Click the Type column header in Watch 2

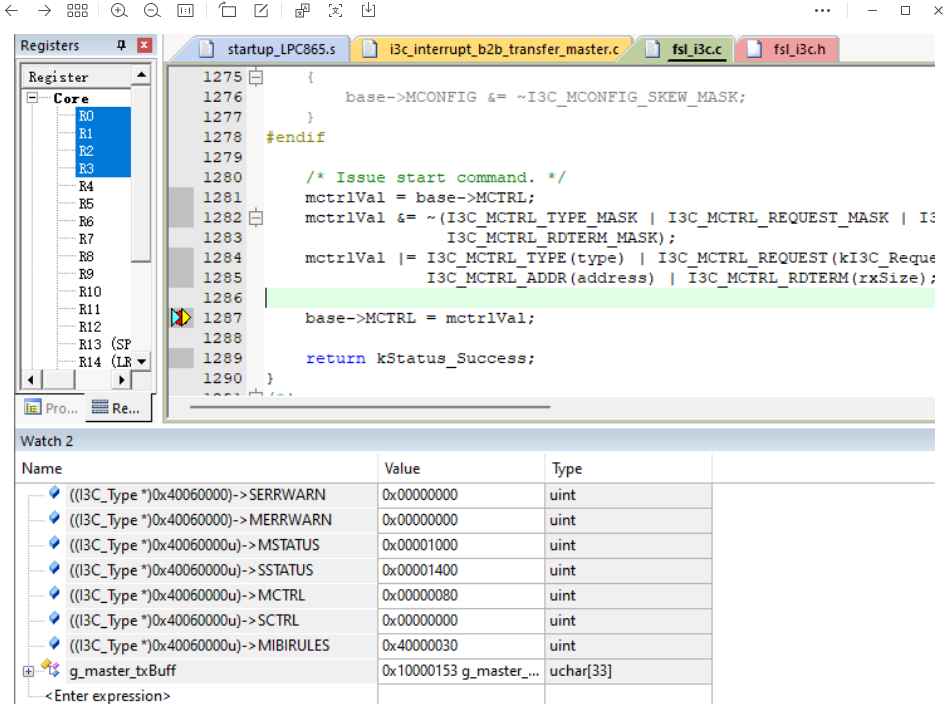point(628,468)
